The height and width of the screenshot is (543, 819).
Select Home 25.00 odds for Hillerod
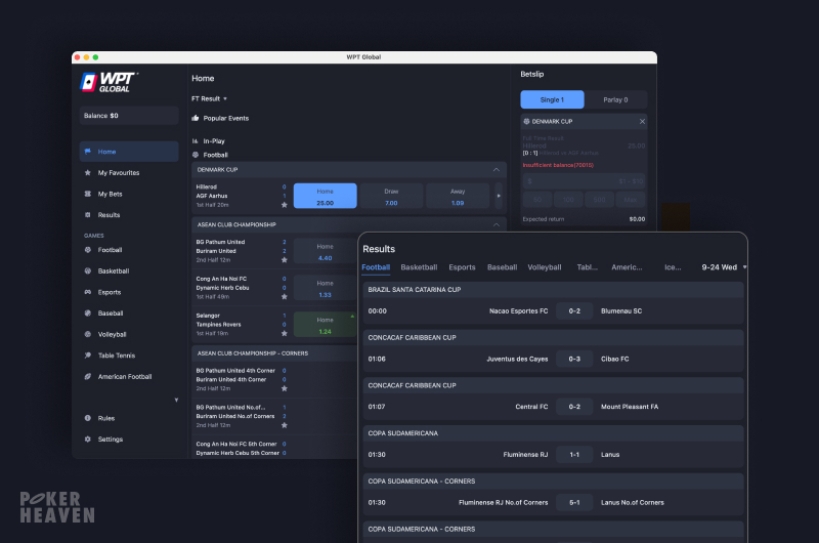pos(325,196)
